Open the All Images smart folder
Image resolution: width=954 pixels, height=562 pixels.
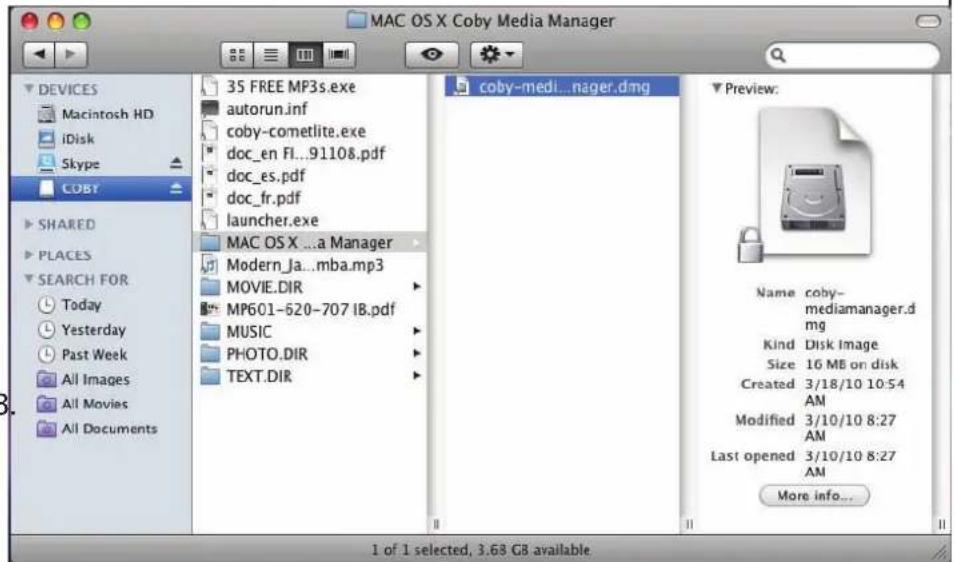(100, 380)
